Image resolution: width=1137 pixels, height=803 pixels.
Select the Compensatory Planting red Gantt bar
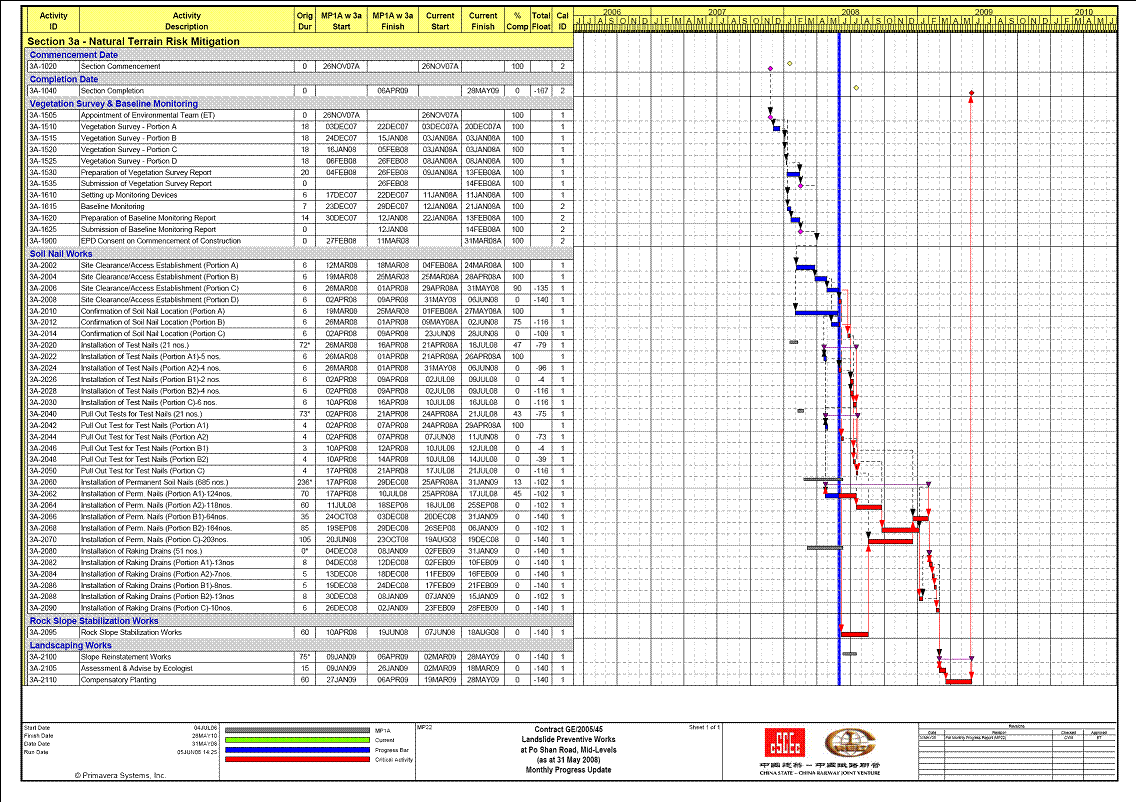(x=958, y=681)
